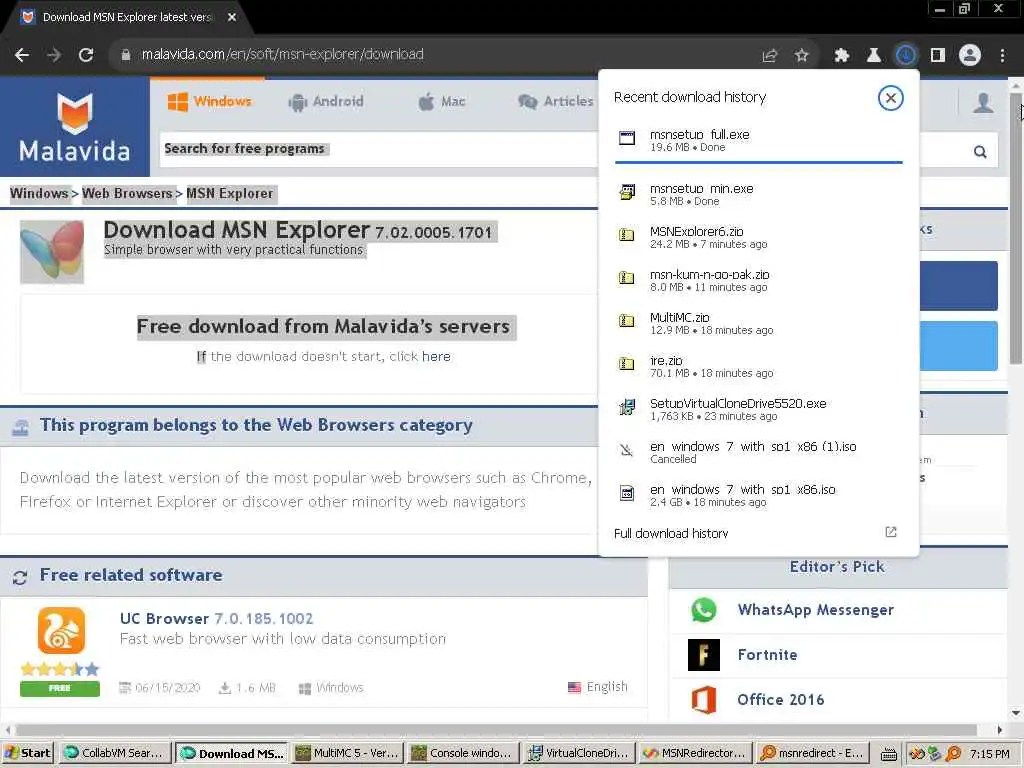Open the side panel icon
The width and height of the screenshot is (1024, 768).
938,56
